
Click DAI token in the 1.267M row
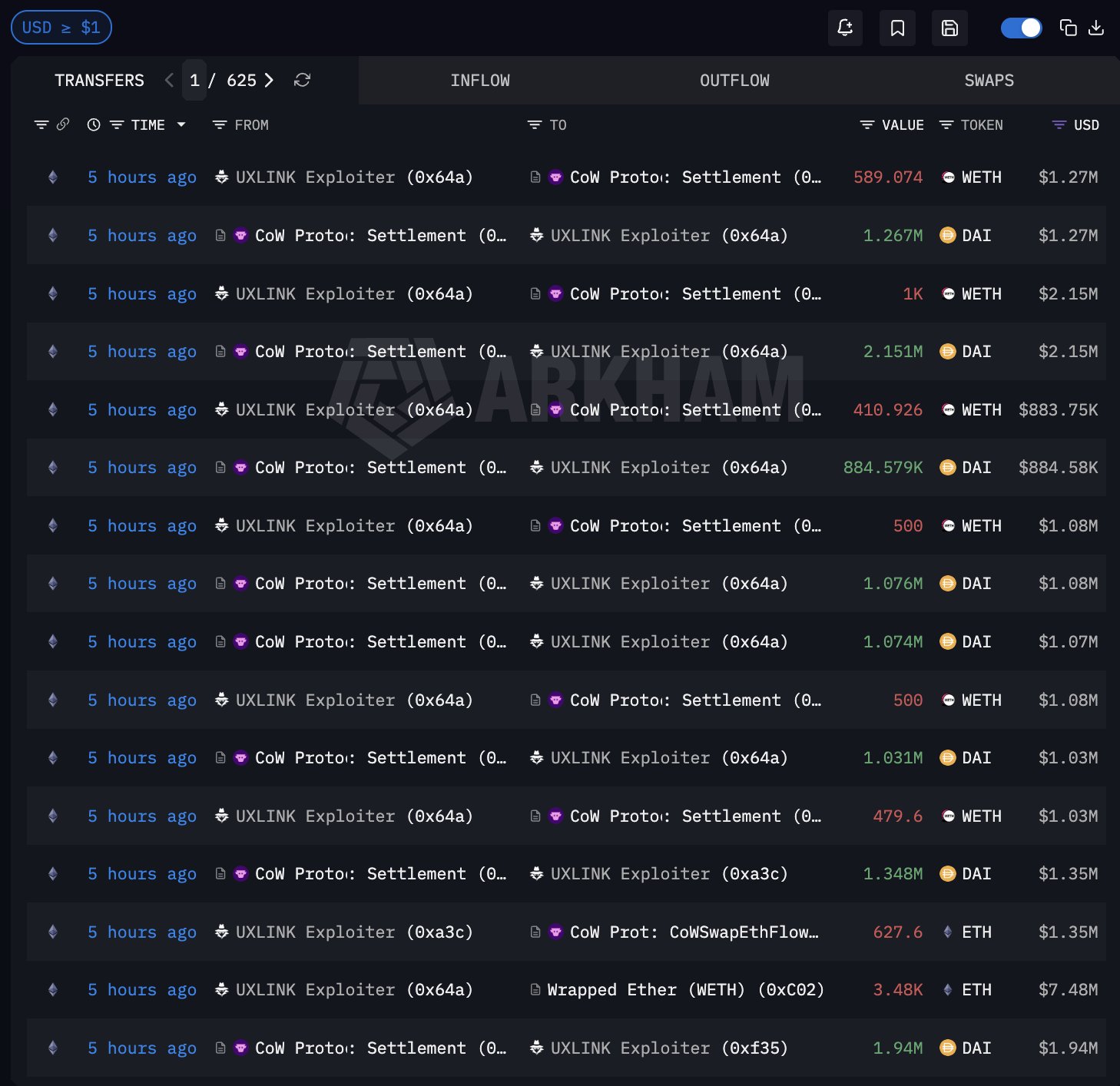(x=976, y=236)
